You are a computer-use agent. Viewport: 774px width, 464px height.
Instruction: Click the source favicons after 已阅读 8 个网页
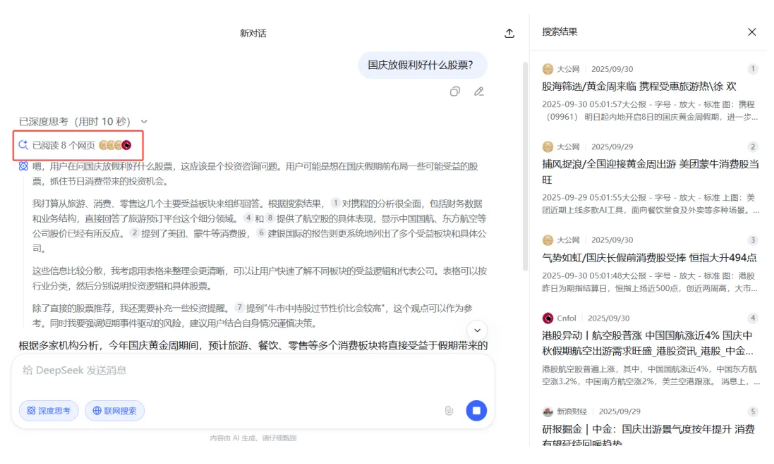click(x=115, y=145)
